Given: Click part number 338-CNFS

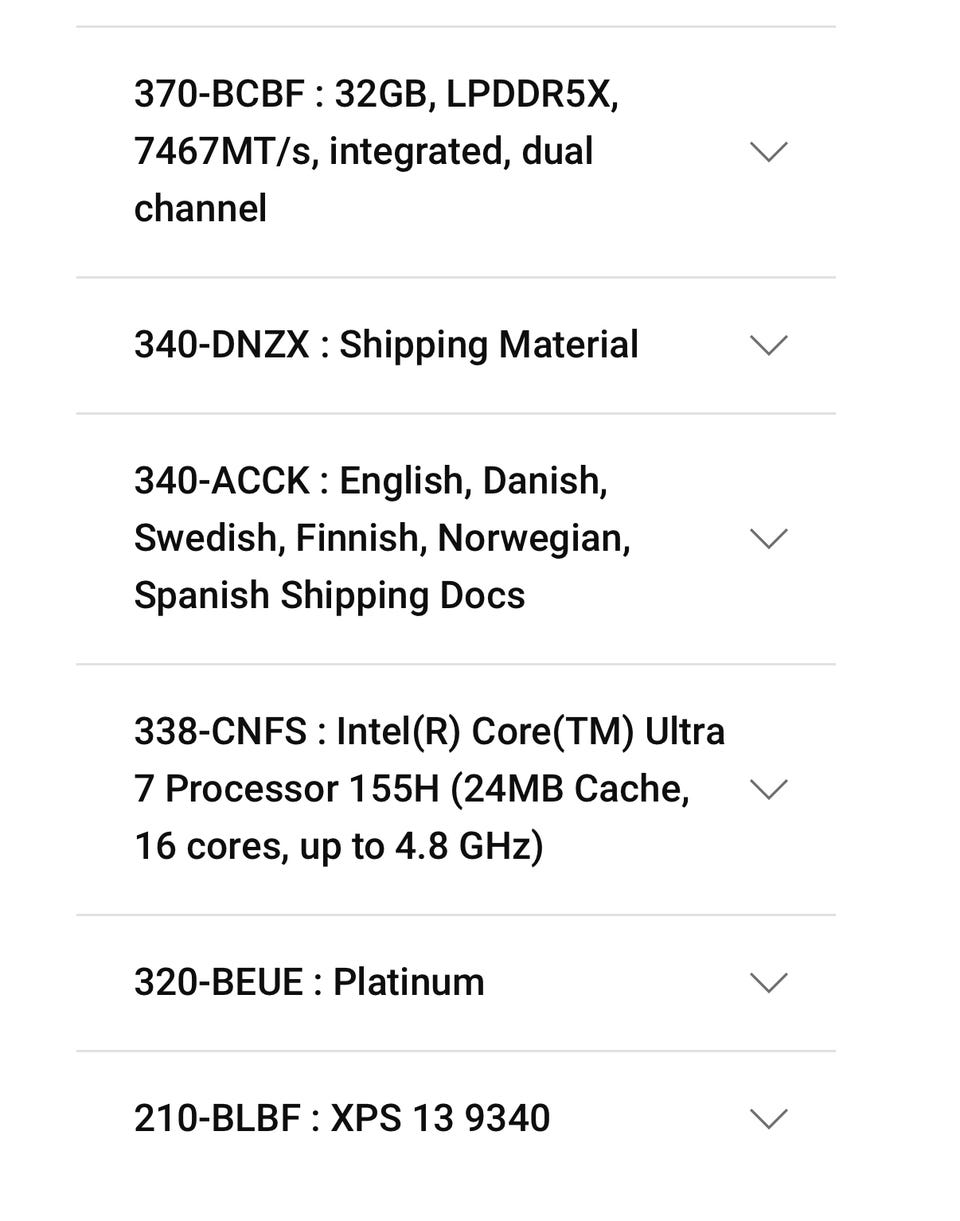Looking at the screenshot, I should (x=220, y=732).
